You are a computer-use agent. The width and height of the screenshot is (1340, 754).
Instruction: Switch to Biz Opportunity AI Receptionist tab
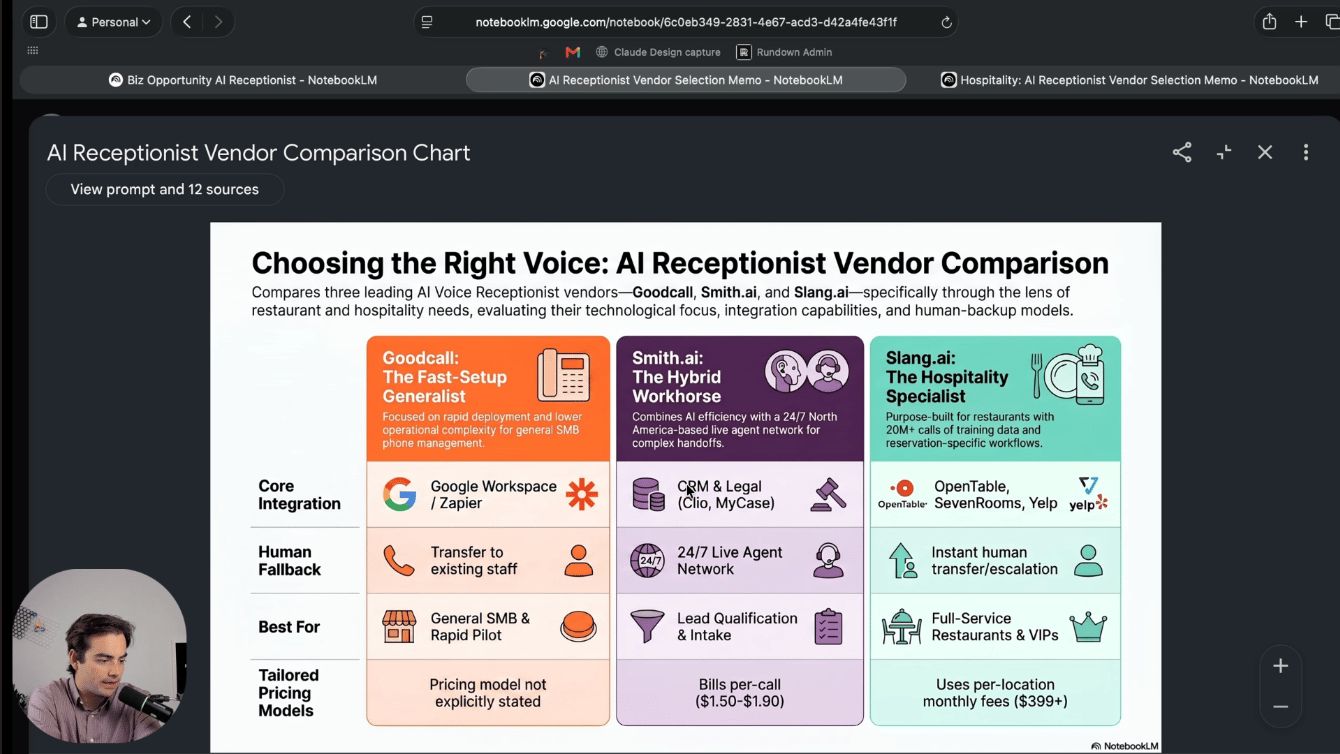(243, 80)
